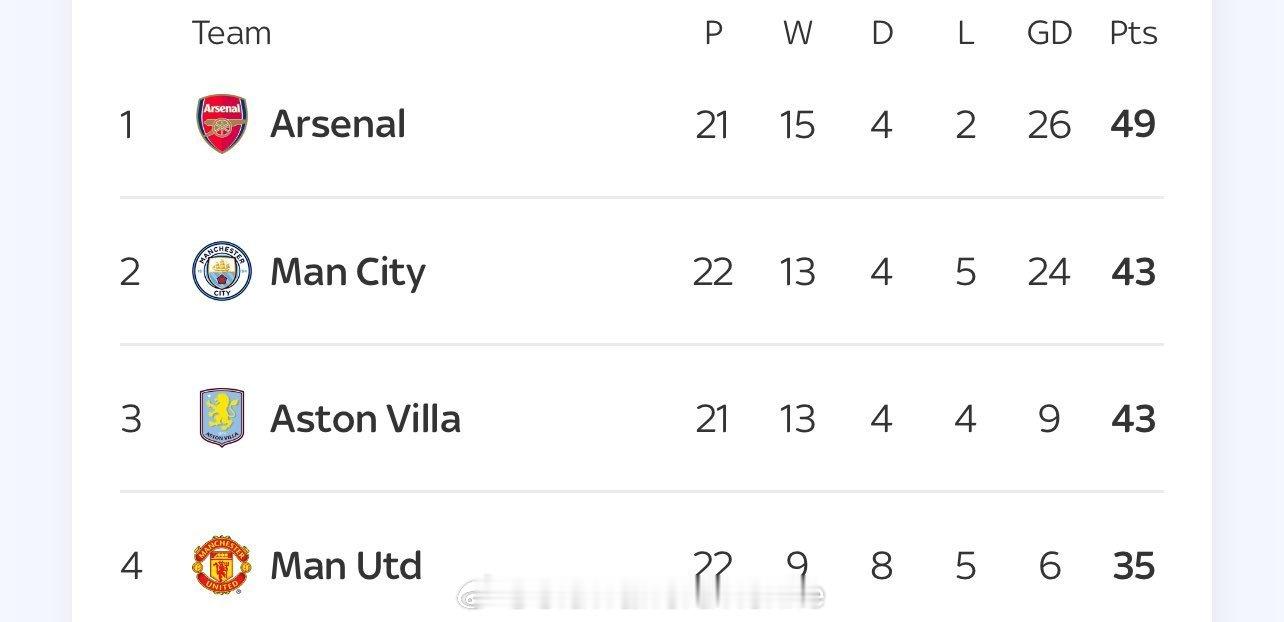Screen dimensions: 1284x622
Task: Open the Aston Villa team page
Action: [365, 418]
